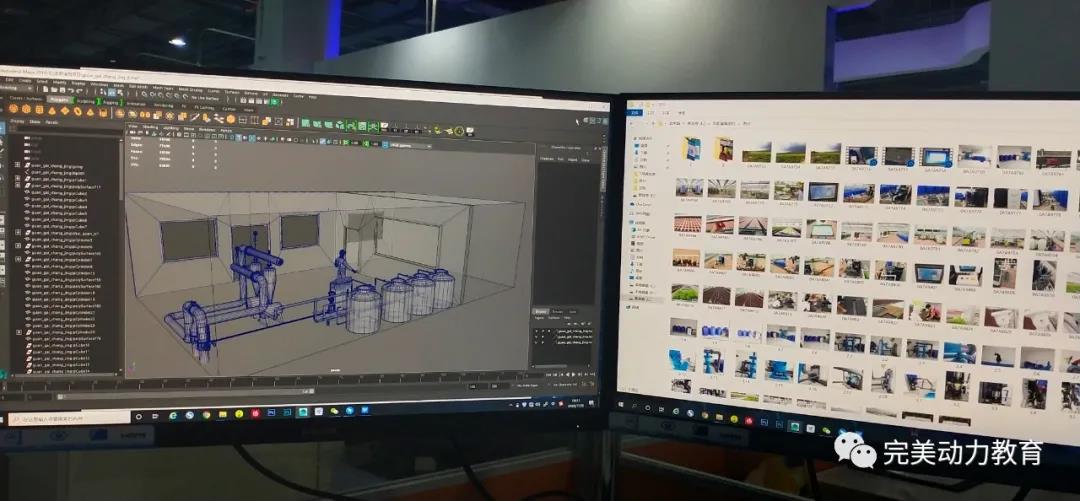Screen dimensions: 1080x501
Task: Open WeChat from right monitor taskbar
Action: [x=827, y=430]
